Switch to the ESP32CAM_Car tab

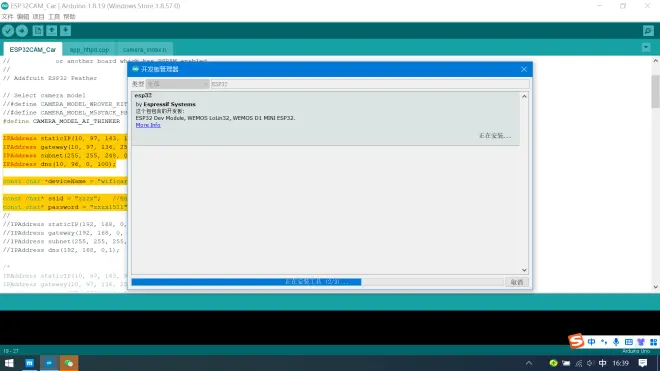(33, 49)
